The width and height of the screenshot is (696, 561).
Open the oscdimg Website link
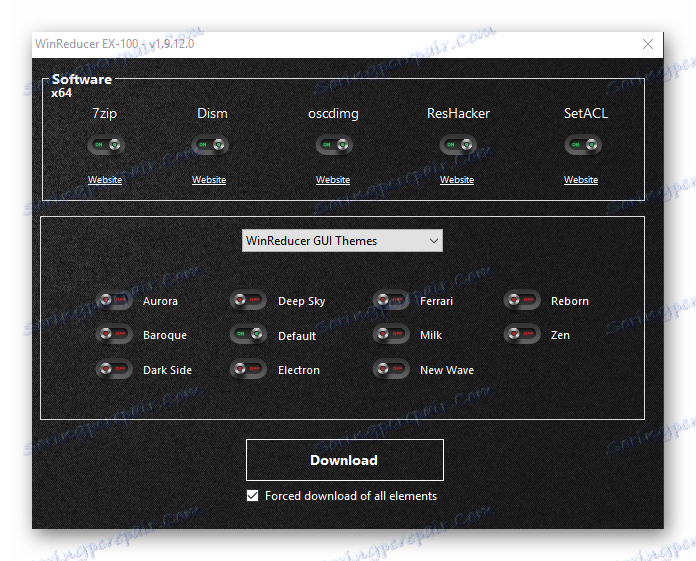[x=333, y=180]
